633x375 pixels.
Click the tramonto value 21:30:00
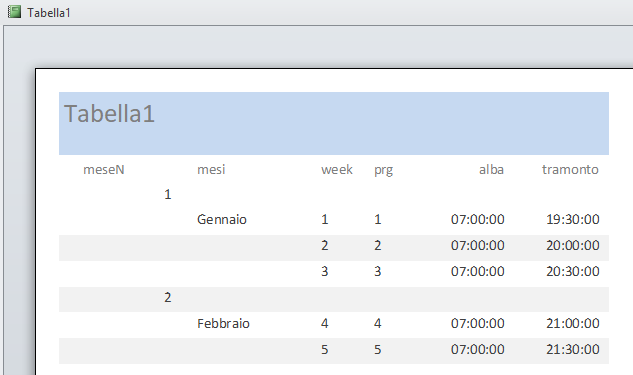click(573, 349)
